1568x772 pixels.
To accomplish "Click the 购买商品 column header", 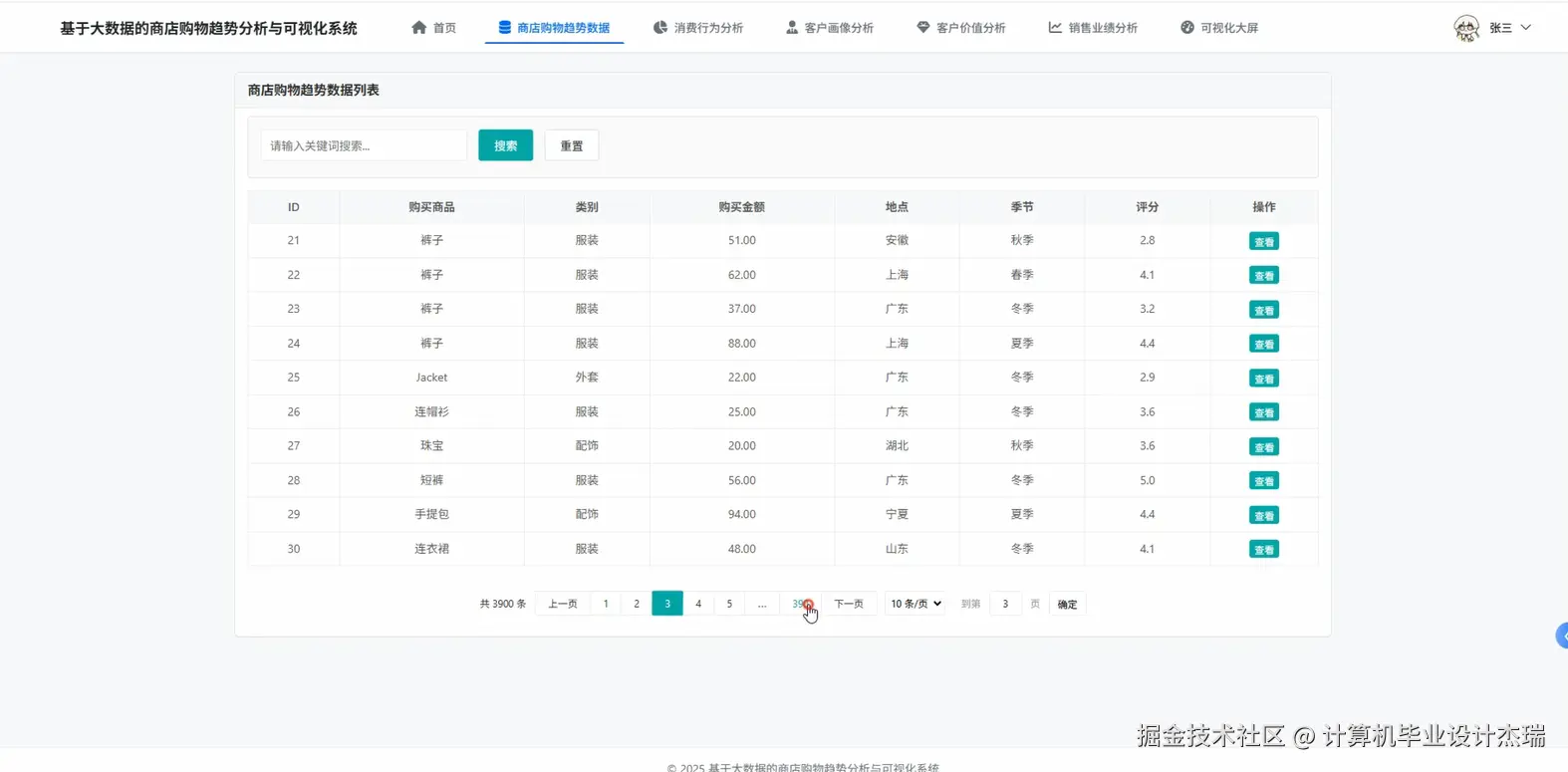I will [431, 207].
